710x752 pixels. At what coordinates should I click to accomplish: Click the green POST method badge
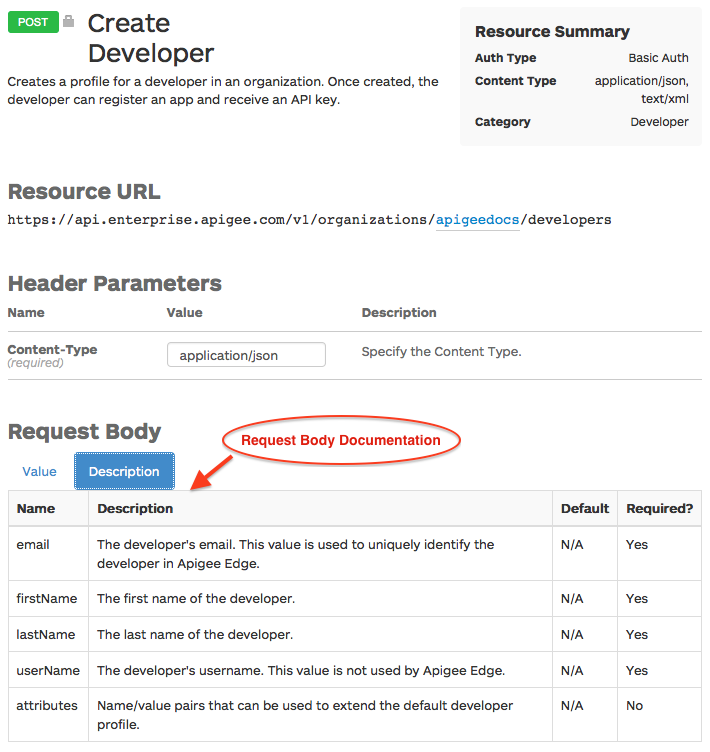(33, 21)
